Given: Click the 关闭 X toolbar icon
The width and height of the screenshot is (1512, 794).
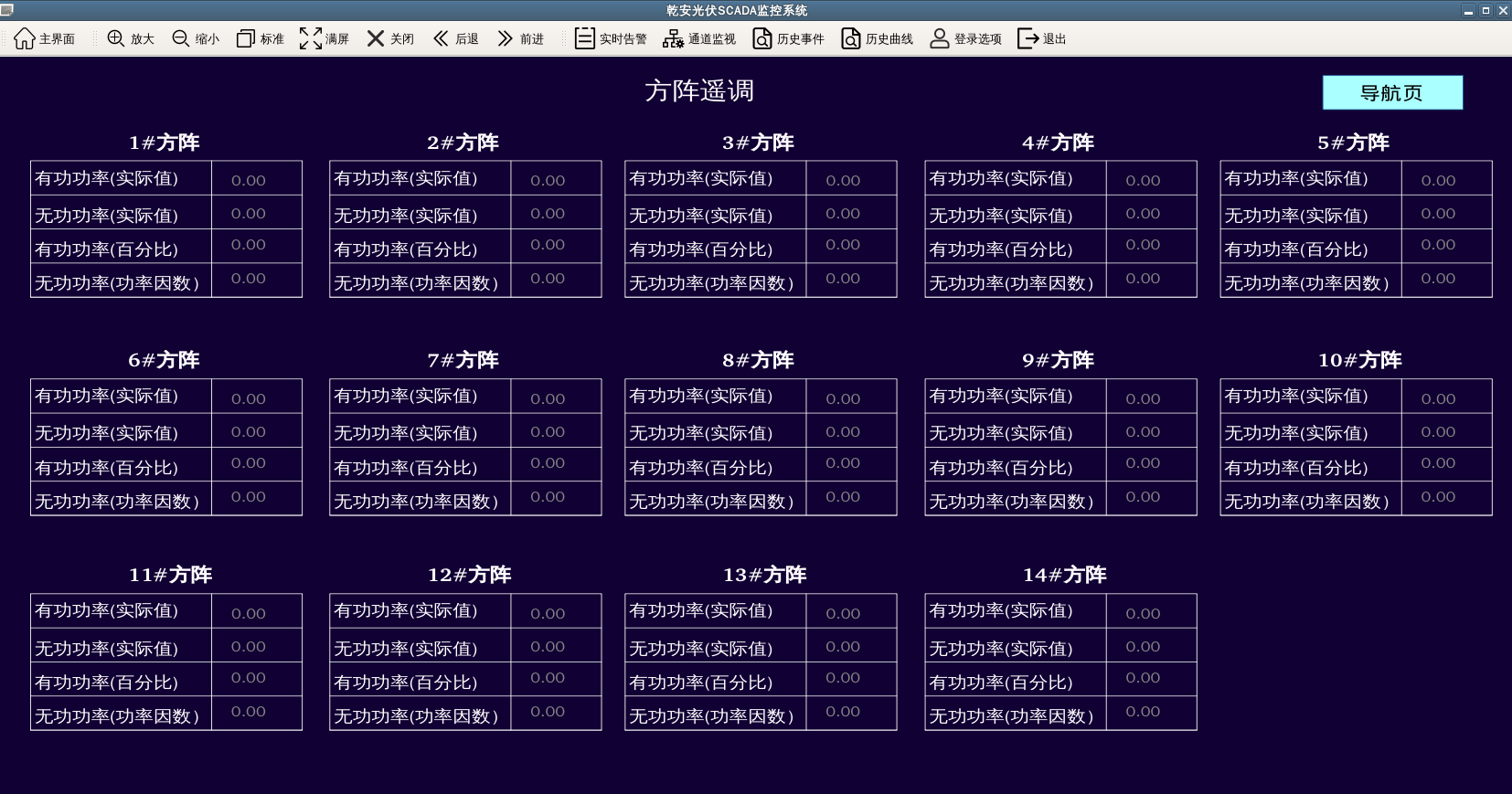Looking at the screenshot, I should pos(376,38).
